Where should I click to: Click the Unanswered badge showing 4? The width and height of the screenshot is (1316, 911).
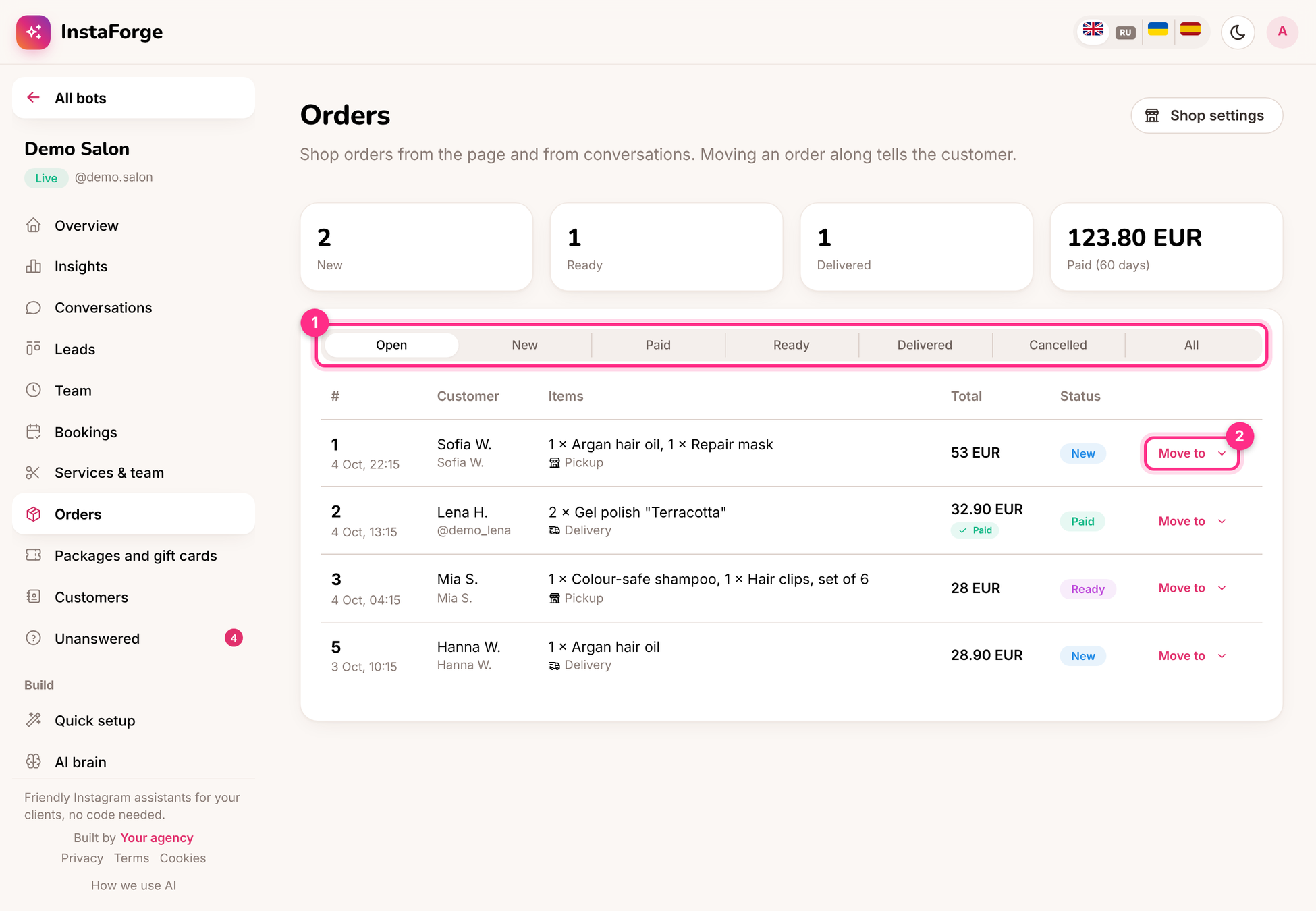point(234,638)
